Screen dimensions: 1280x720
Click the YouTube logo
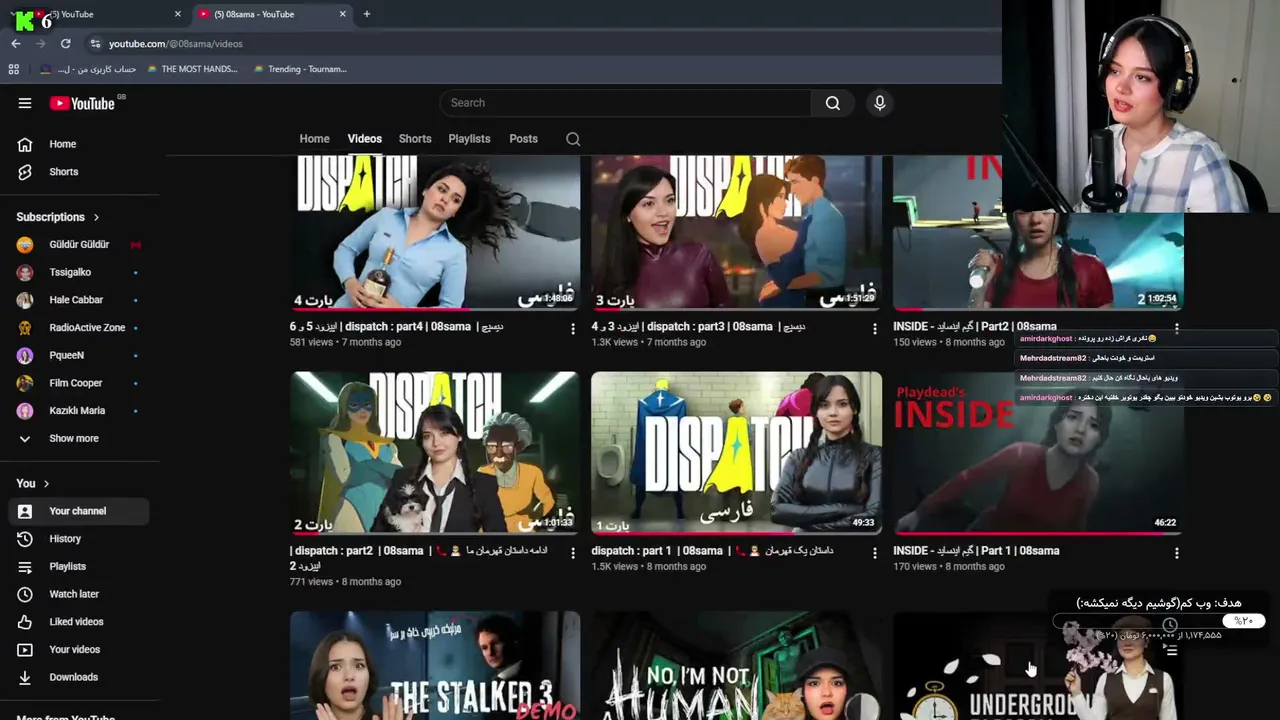(x=83, y=103)
